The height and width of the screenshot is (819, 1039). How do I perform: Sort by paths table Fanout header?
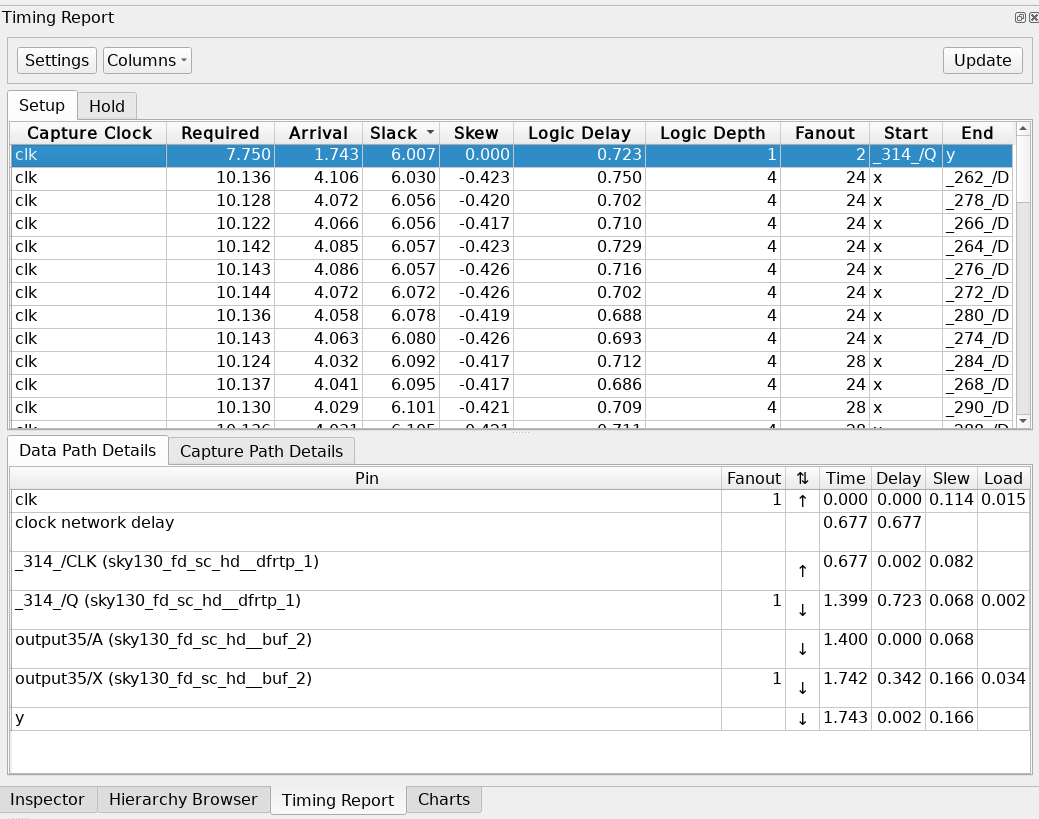pyautogui.click(x=825, y=133)
